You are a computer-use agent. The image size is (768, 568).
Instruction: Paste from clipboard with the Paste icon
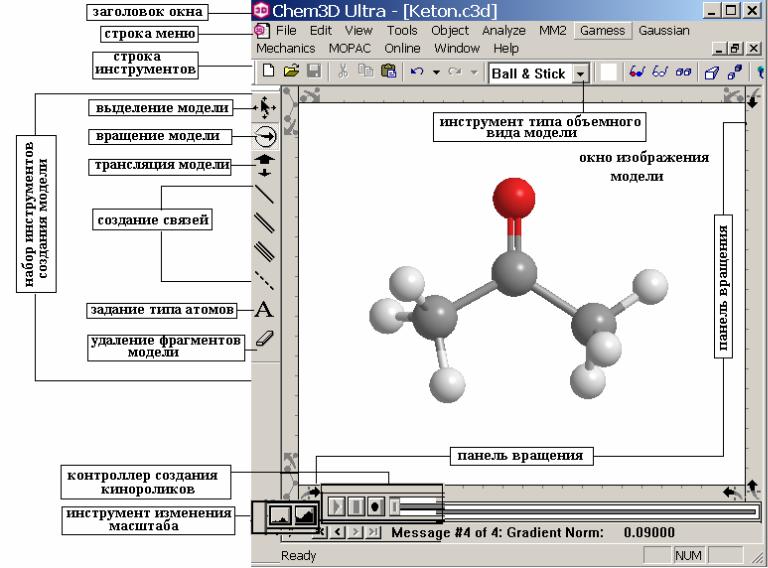(388, 71)
